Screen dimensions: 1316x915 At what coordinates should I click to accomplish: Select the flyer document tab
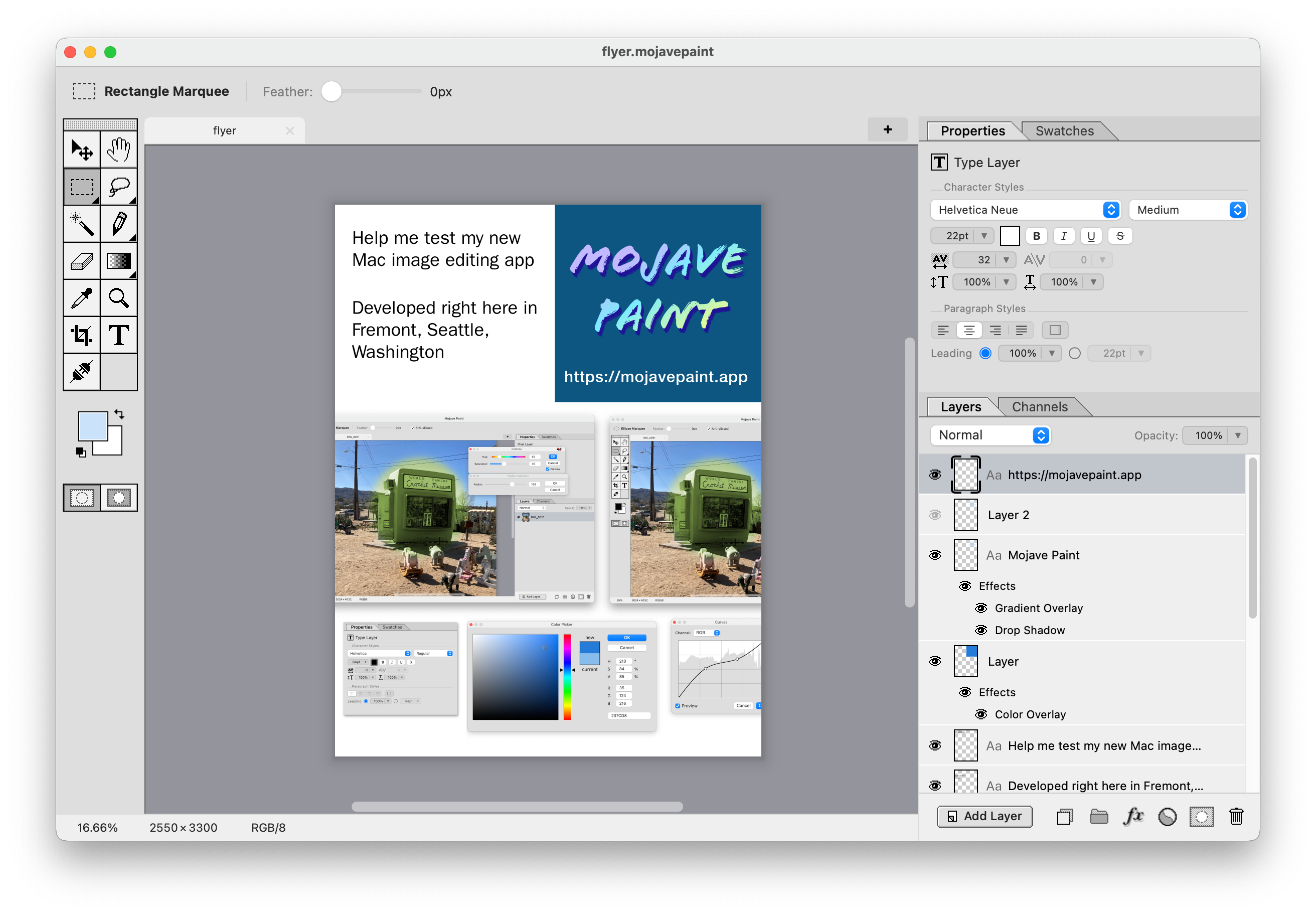(225, 131)
